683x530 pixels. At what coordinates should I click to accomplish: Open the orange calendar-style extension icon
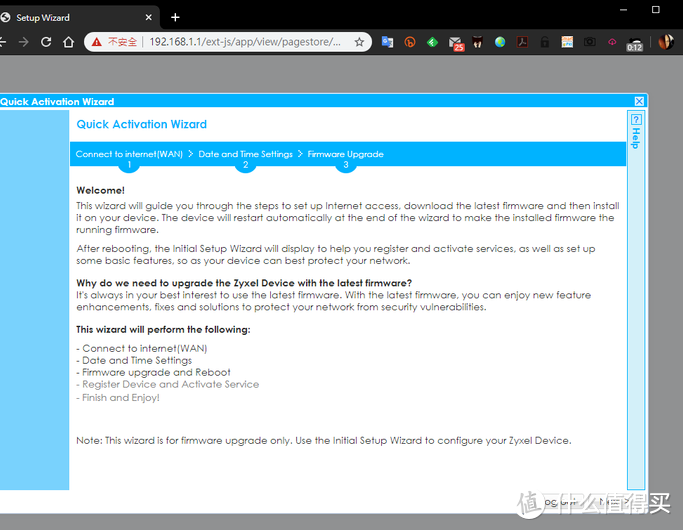tap(567, 42)
